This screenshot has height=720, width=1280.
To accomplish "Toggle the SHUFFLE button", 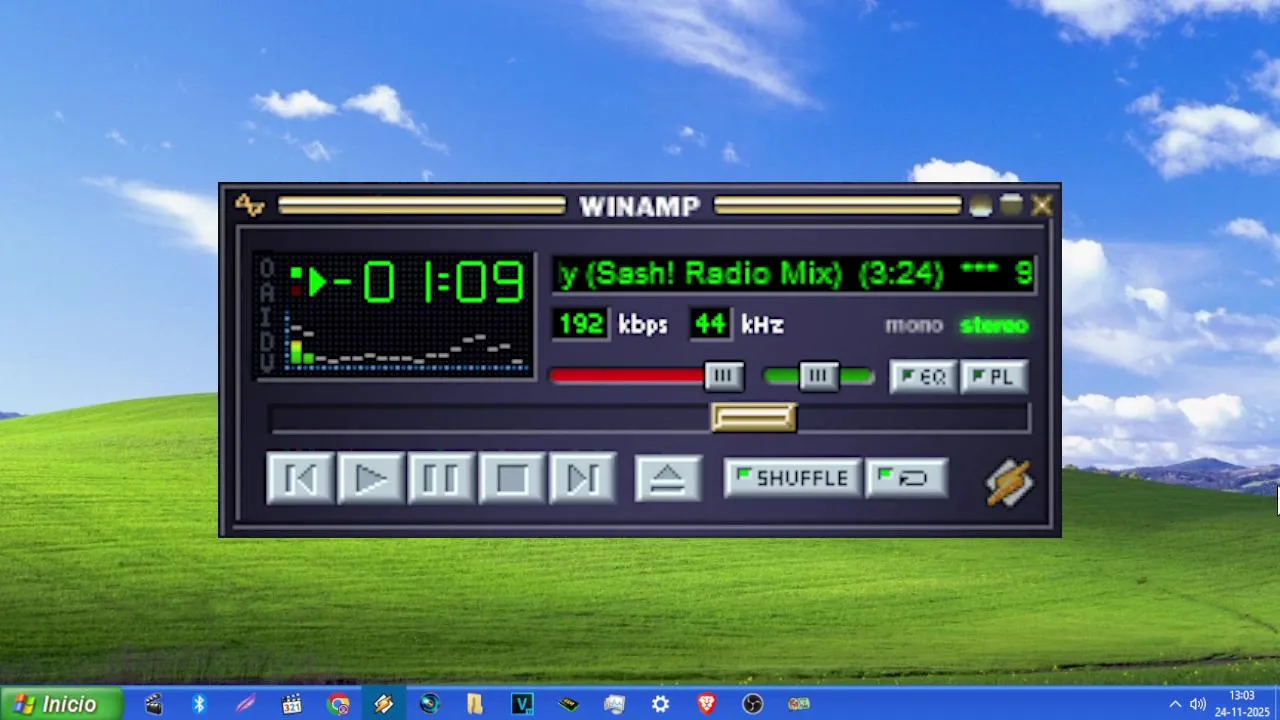I will [792, 479].
